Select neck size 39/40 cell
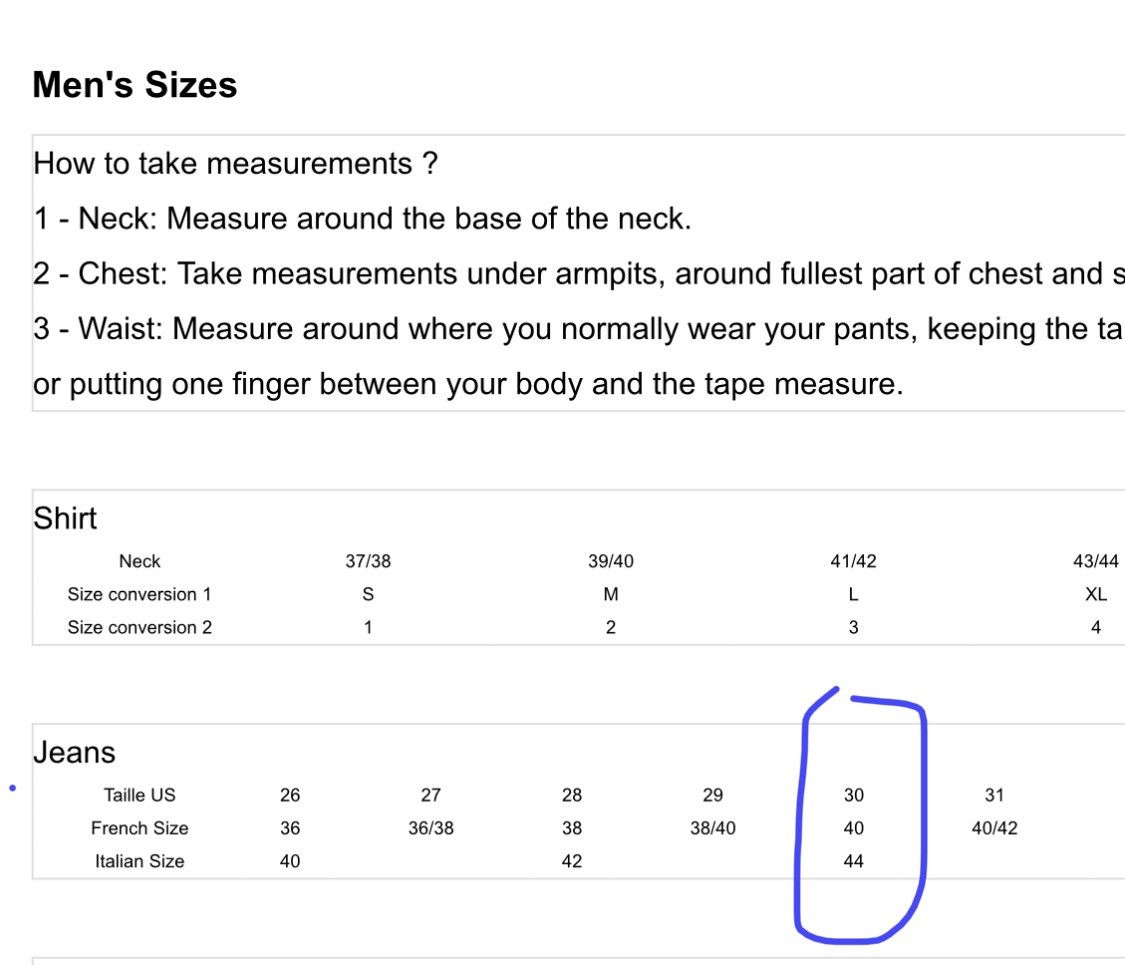 (611, 561)
